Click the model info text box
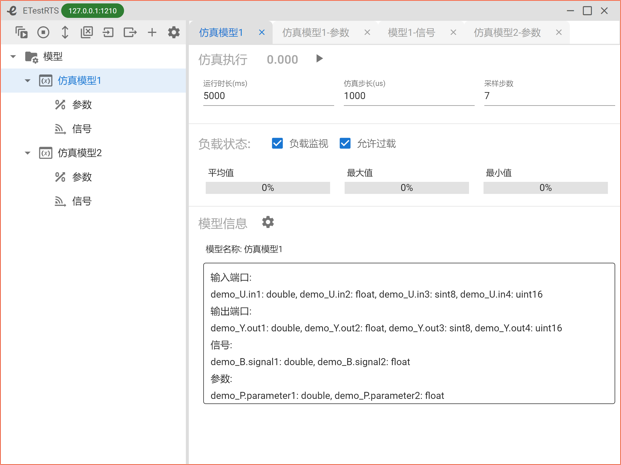 click(x=409, y=334)
